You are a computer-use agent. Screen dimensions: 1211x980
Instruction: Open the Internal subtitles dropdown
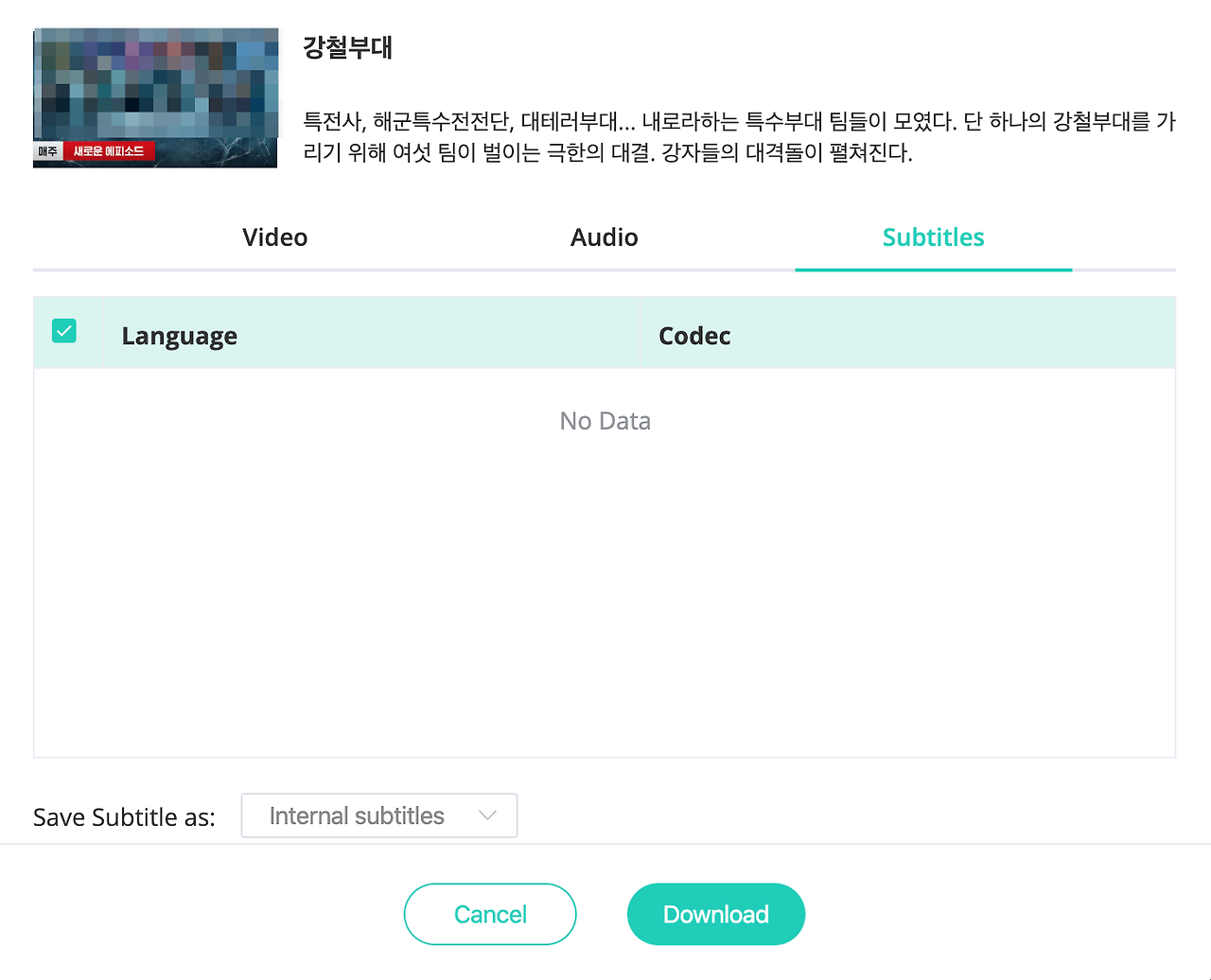tap(378, 815)
